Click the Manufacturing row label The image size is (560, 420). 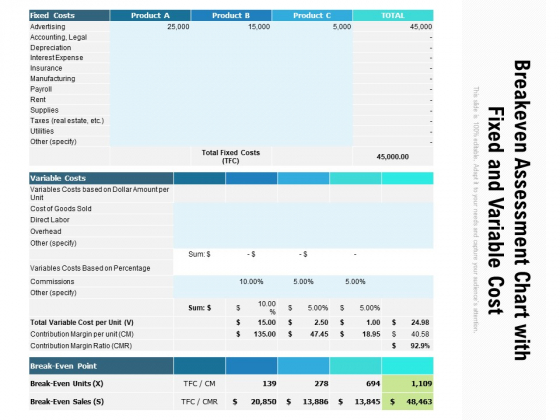(x=52, y=79)
